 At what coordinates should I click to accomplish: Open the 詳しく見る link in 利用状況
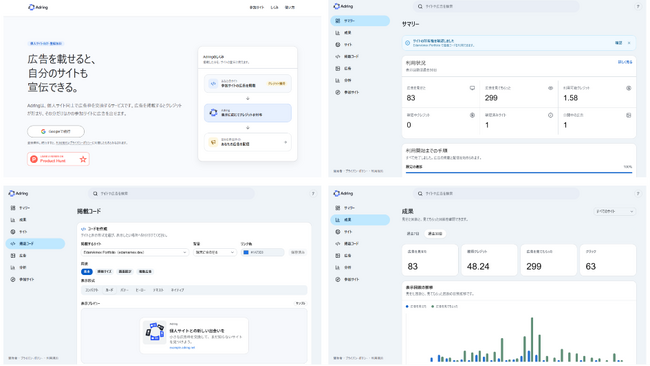point(625,62)
